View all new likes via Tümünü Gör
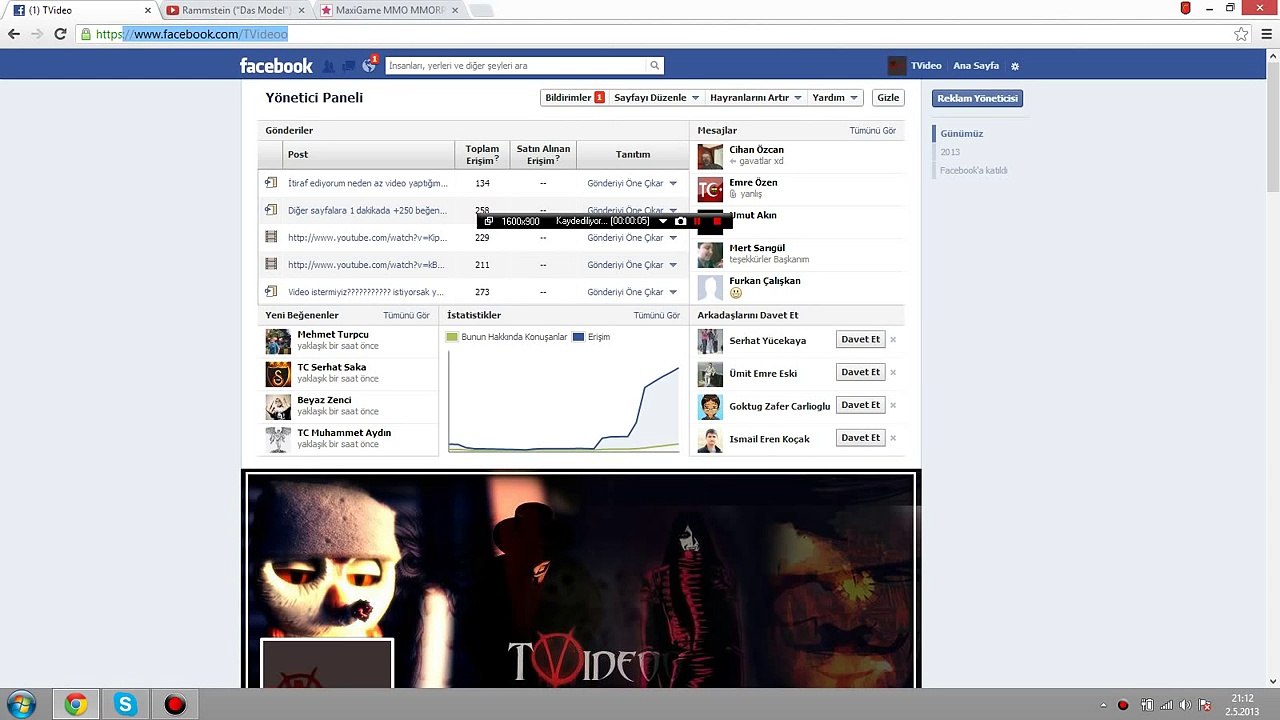Screen dimensions: 1280x720 click(x=406, y=315)
